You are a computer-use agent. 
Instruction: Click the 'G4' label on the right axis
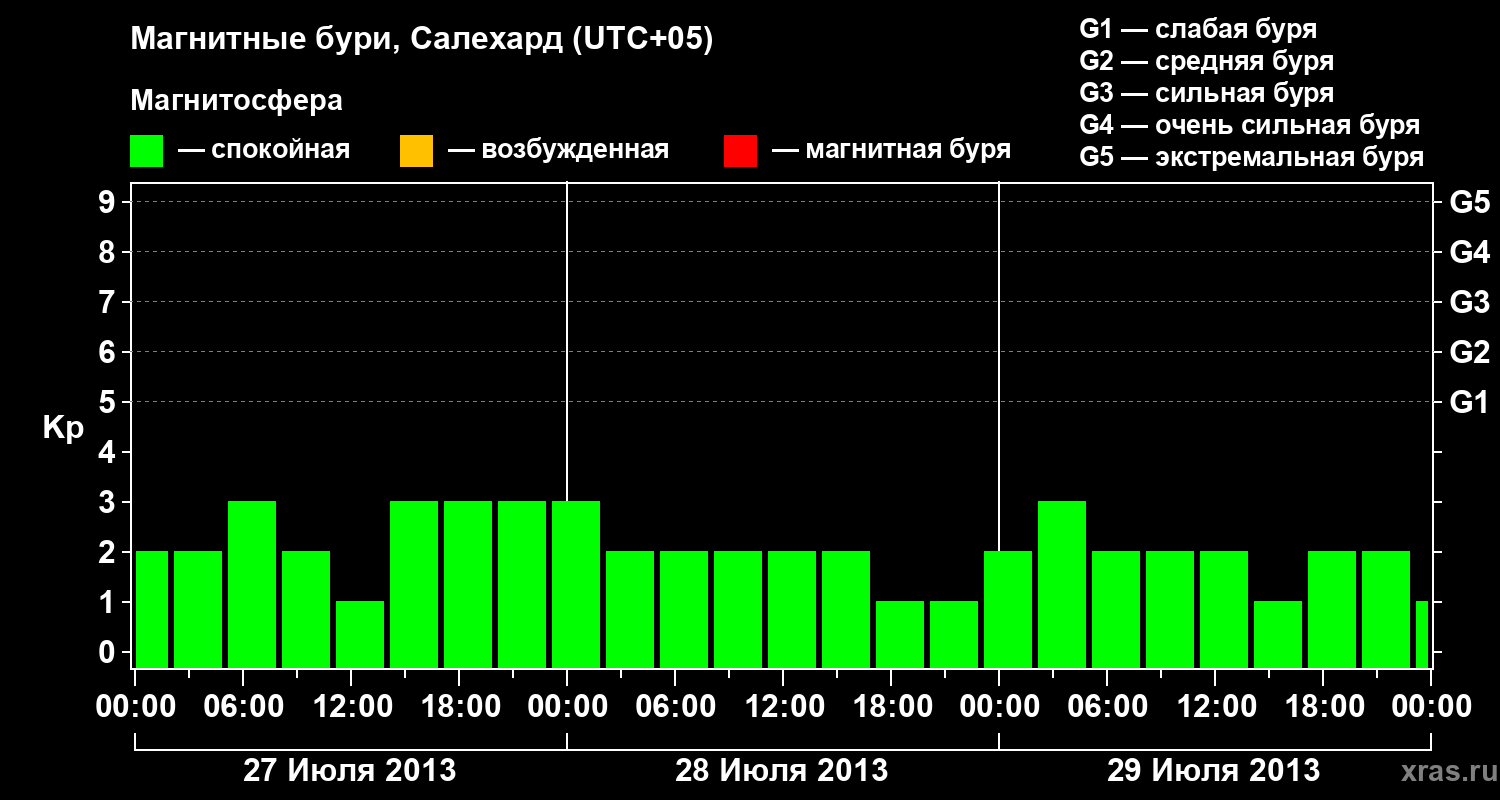(x=1469, y=252)
